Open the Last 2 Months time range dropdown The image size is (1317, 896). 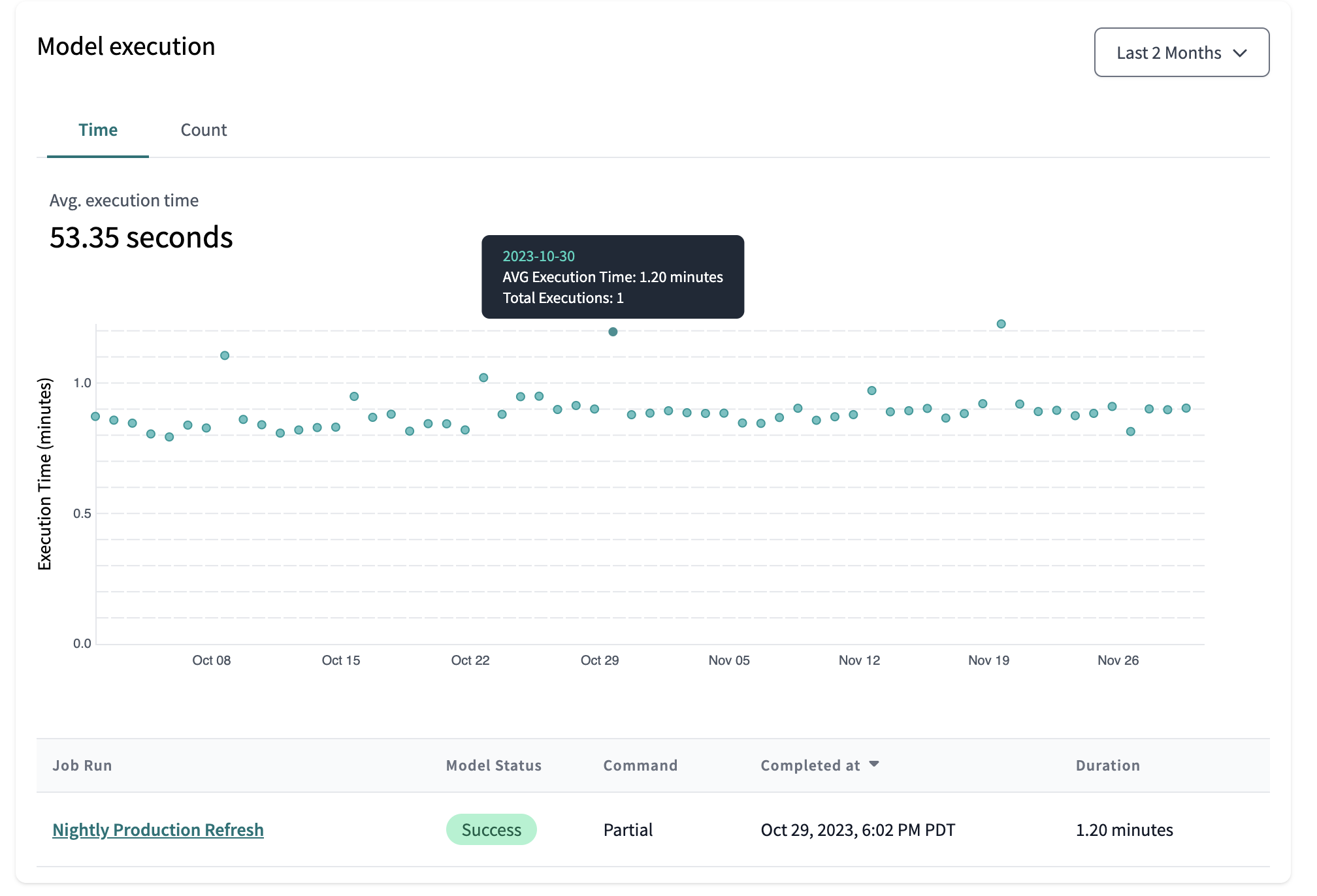point(1180,52)
